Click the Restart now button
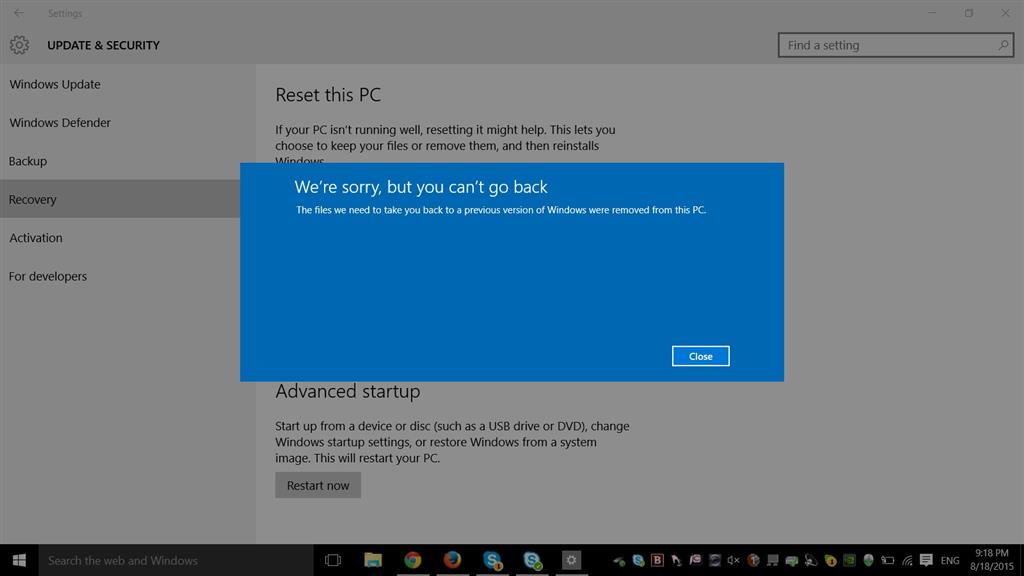The height and width of the screenshot is (576, 1024). (318, 485)
